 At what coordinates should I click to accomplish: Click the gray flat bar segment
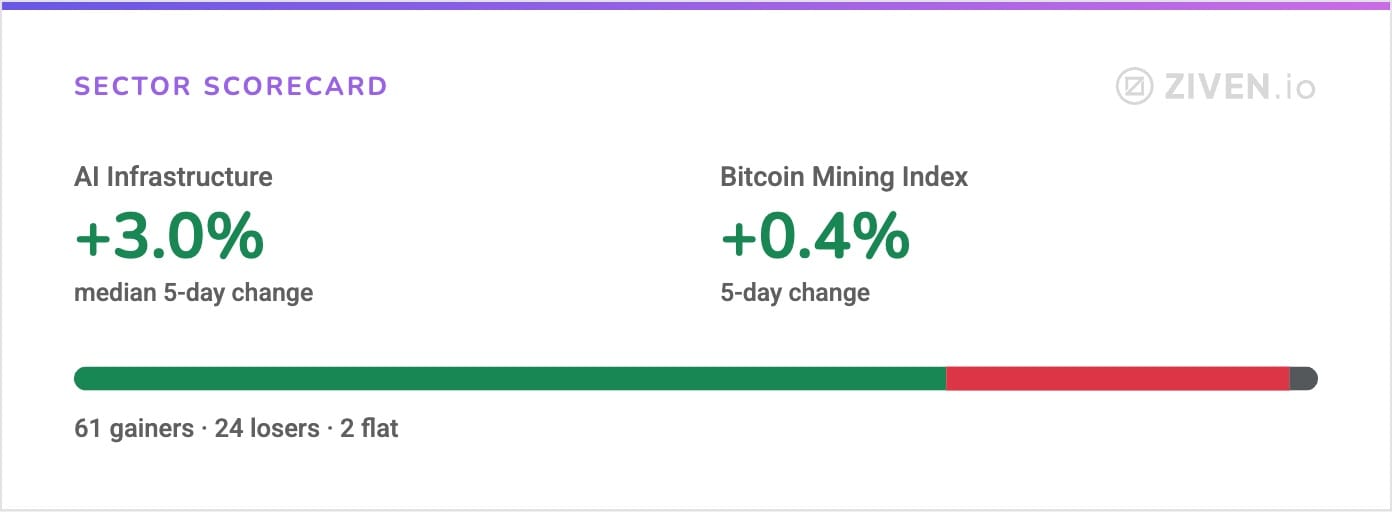(x=1304, y=378)
